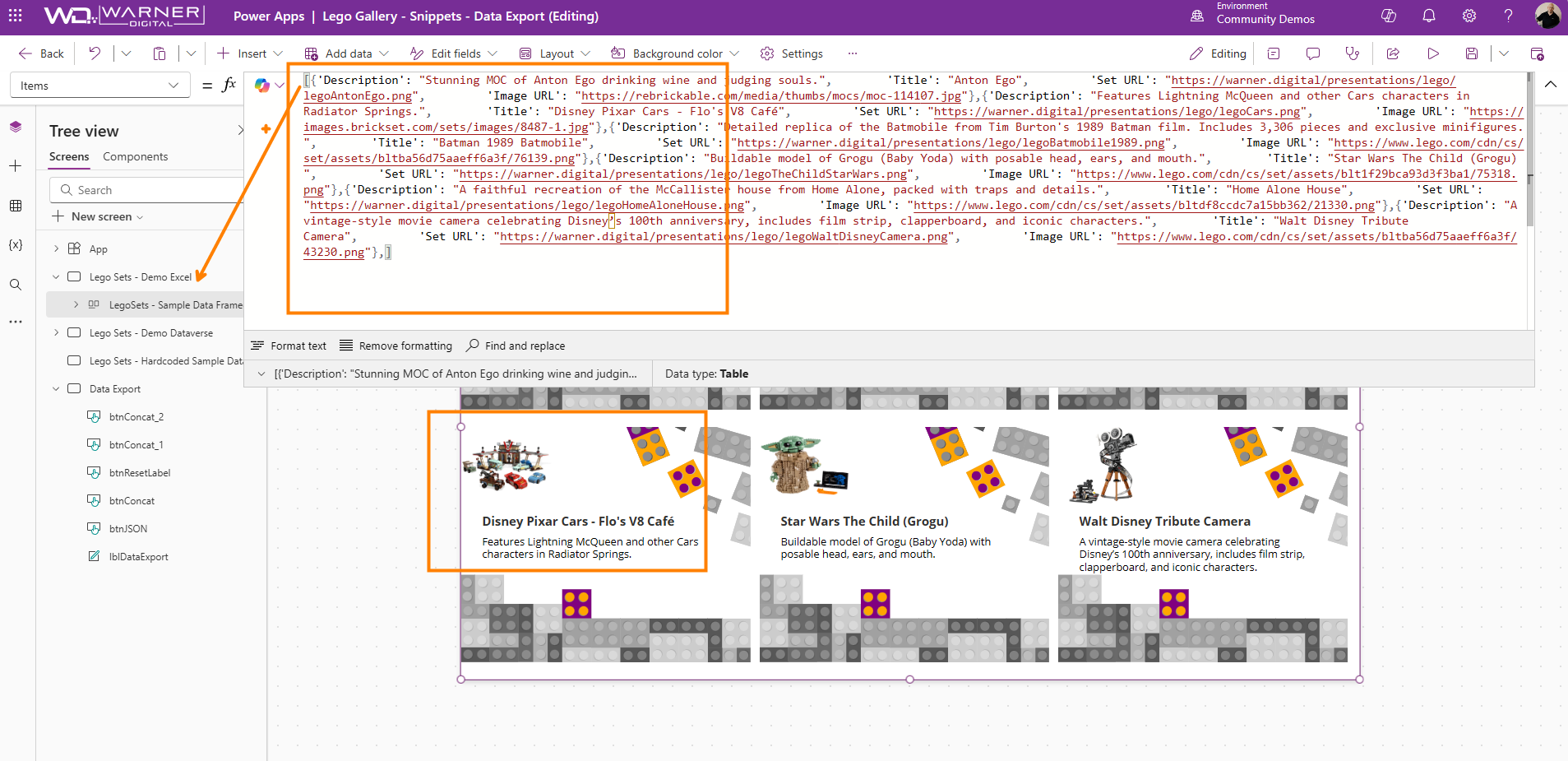Image resolution: width=1568 pixels, height=761 pixels.
Task: Click the Environment icon in header
Action: point(1197,16)
